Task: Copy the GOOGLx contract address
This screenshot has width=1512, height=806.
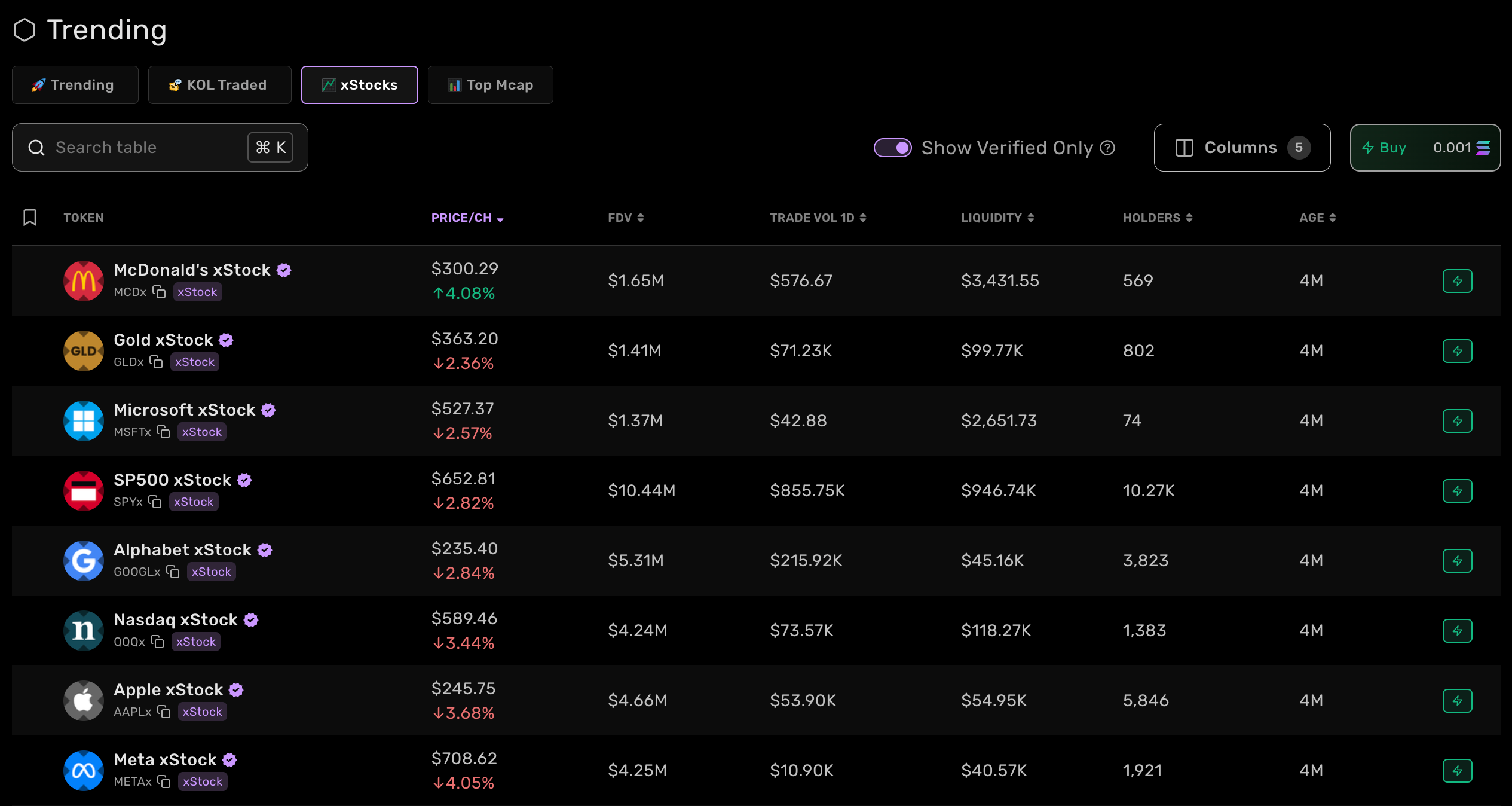Action: (173, 572)
